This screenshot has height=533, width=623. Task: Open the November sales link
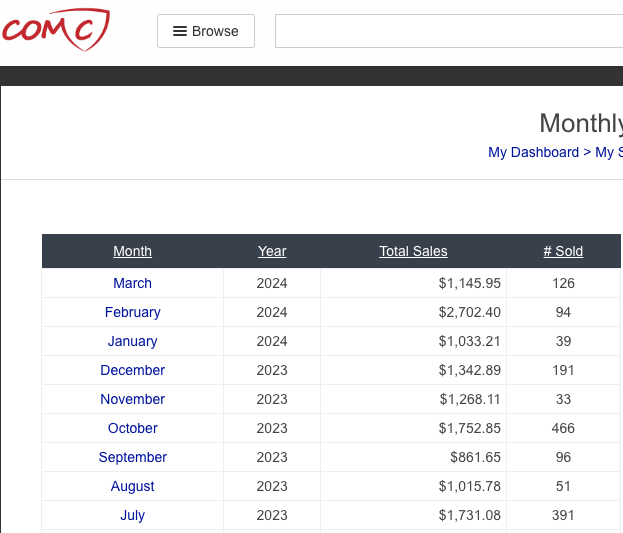(132, 399)
